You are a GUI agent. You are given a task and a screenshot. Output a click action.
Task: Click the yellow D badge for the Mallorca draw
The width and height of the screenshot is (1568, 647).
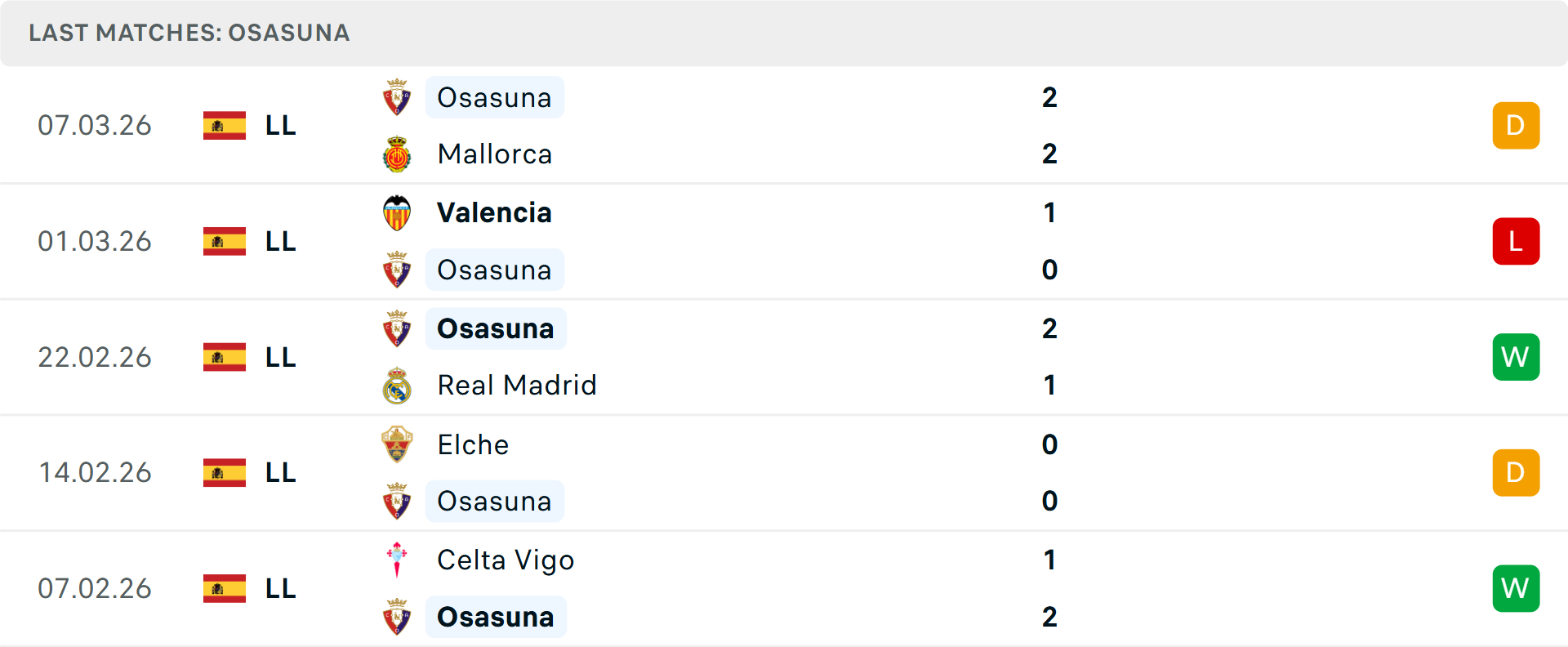pyautogui.click(x=1516, y=125)
